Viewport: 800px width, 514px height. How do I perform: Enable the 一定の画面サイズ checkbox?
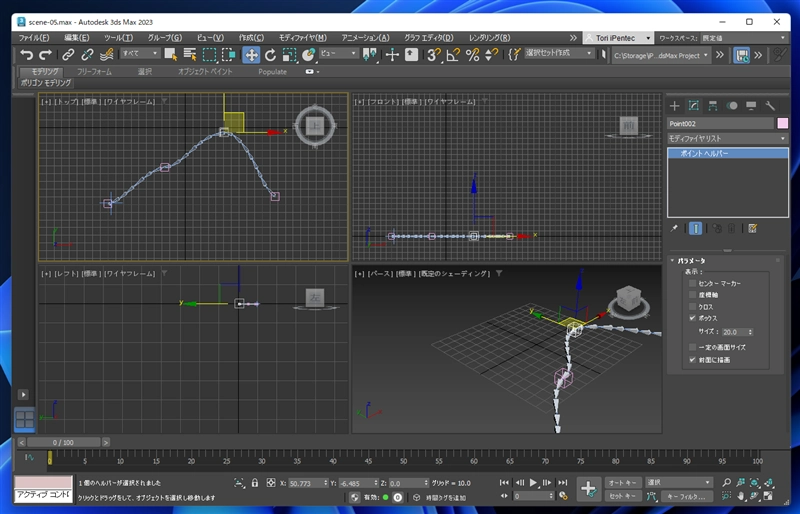point(692,347)
